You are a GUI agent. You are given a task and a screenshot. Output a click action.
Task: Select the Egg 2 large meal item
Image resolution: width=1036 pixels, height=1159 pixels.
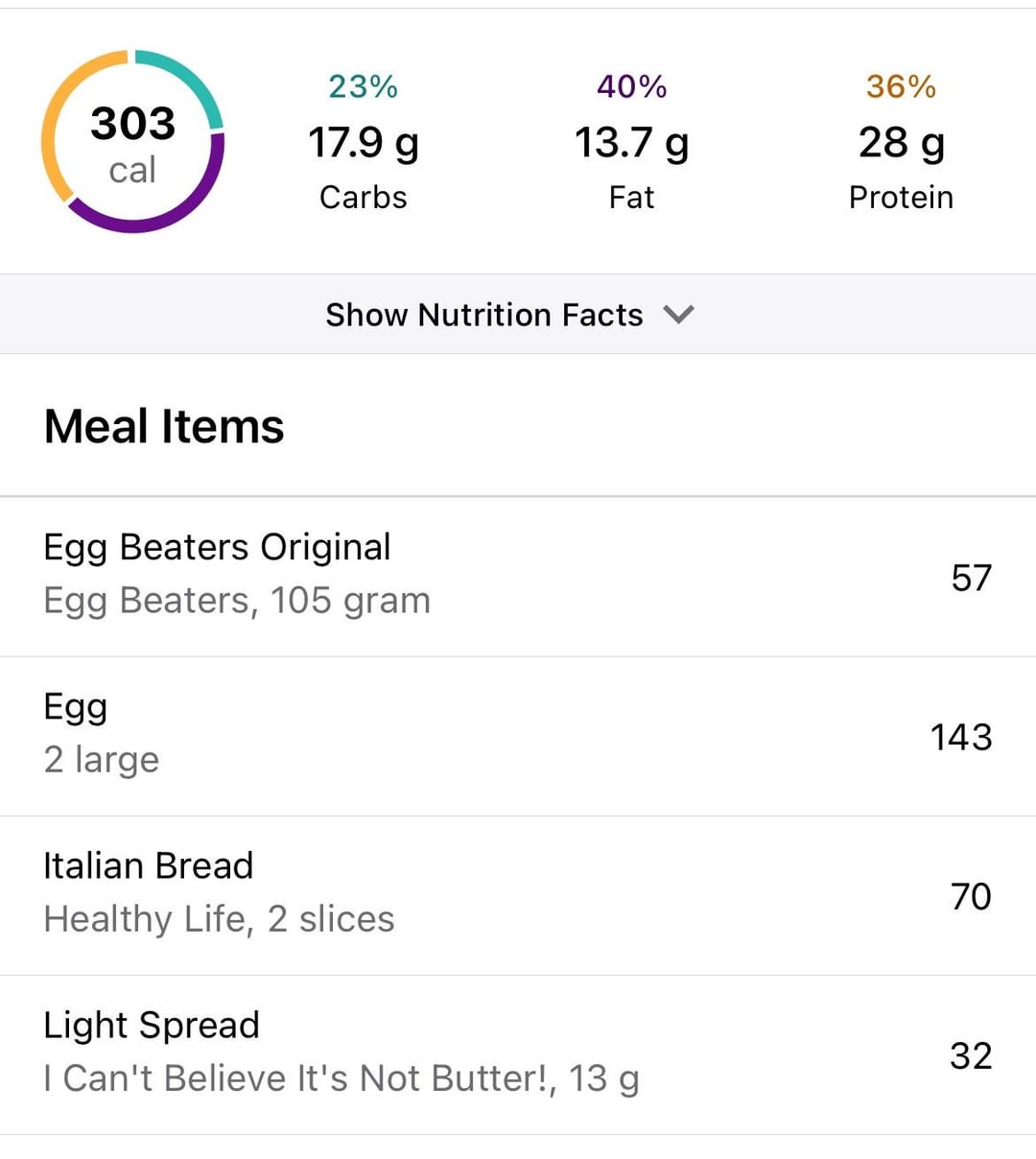[x=518, y=736]
